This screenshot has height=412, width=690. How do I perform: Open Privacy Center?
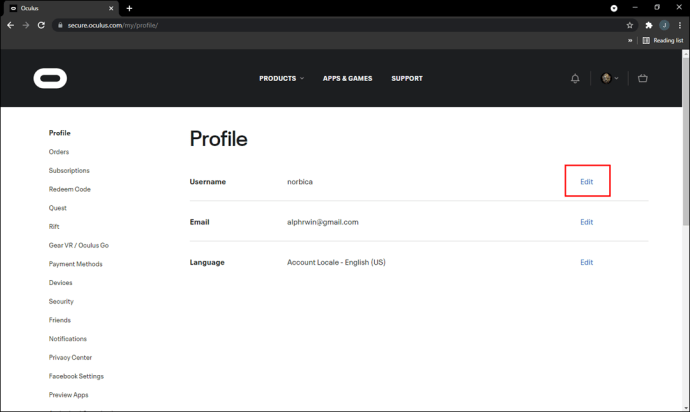pyautogui.click(x=70, y=357)
